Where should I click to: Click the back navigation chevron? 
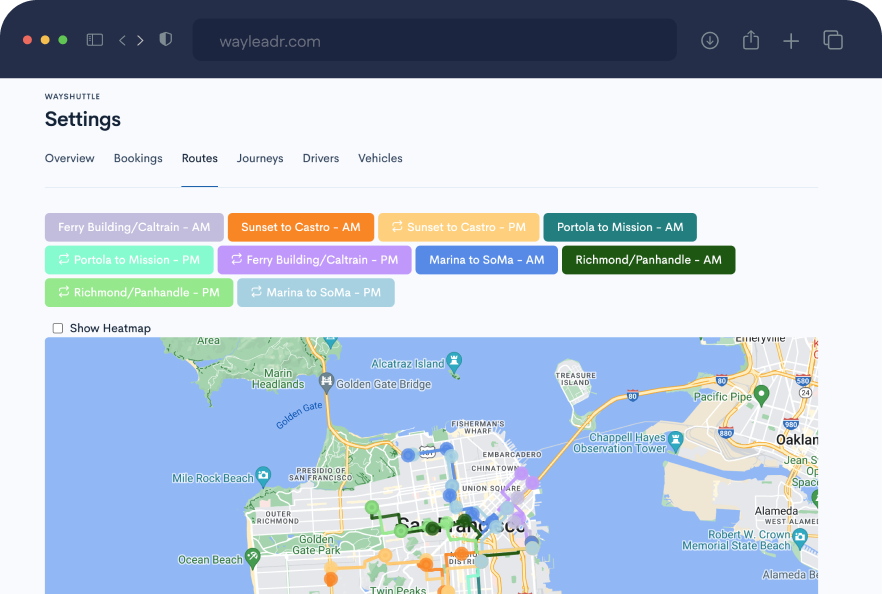click(x=121, y=40)
